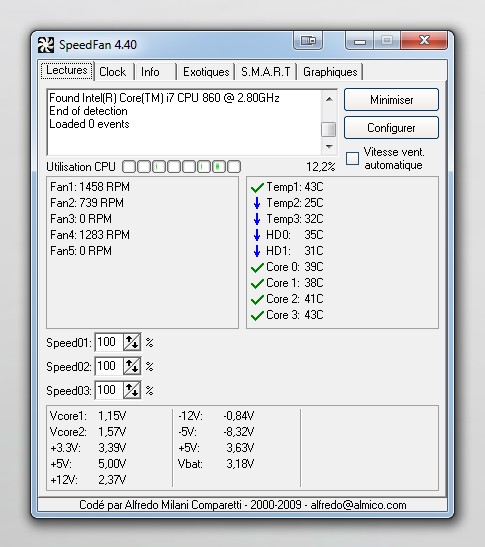Image resolution: width=485 pixels, height=547 pixels.
Task: Click the Vcore2 1,57V reading
Action: (x=88, y=432)
